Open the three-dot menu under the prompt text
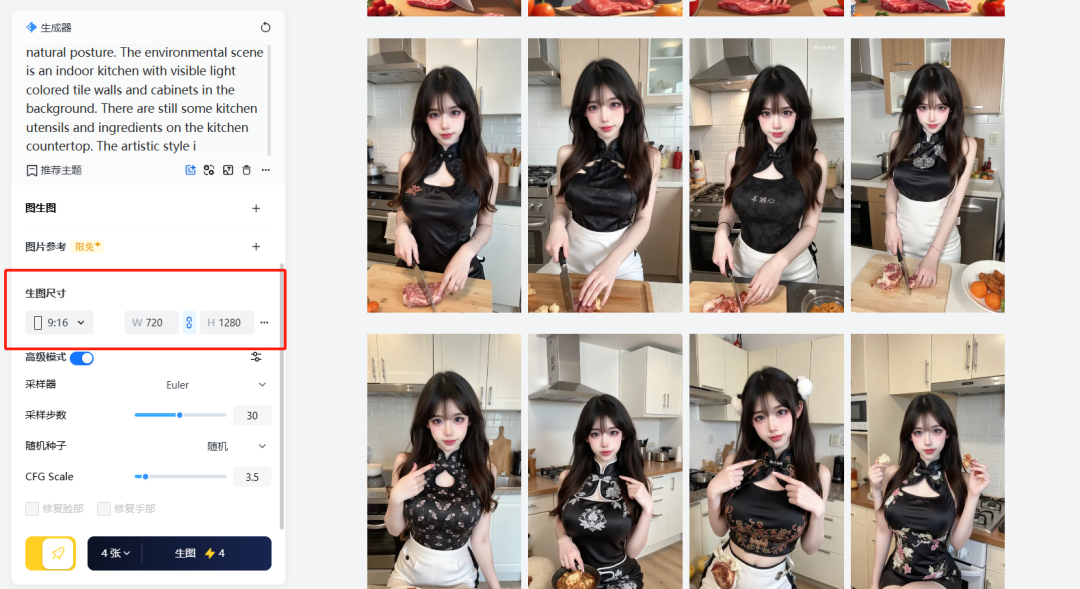1080x589 pixels. coord(266,170)
